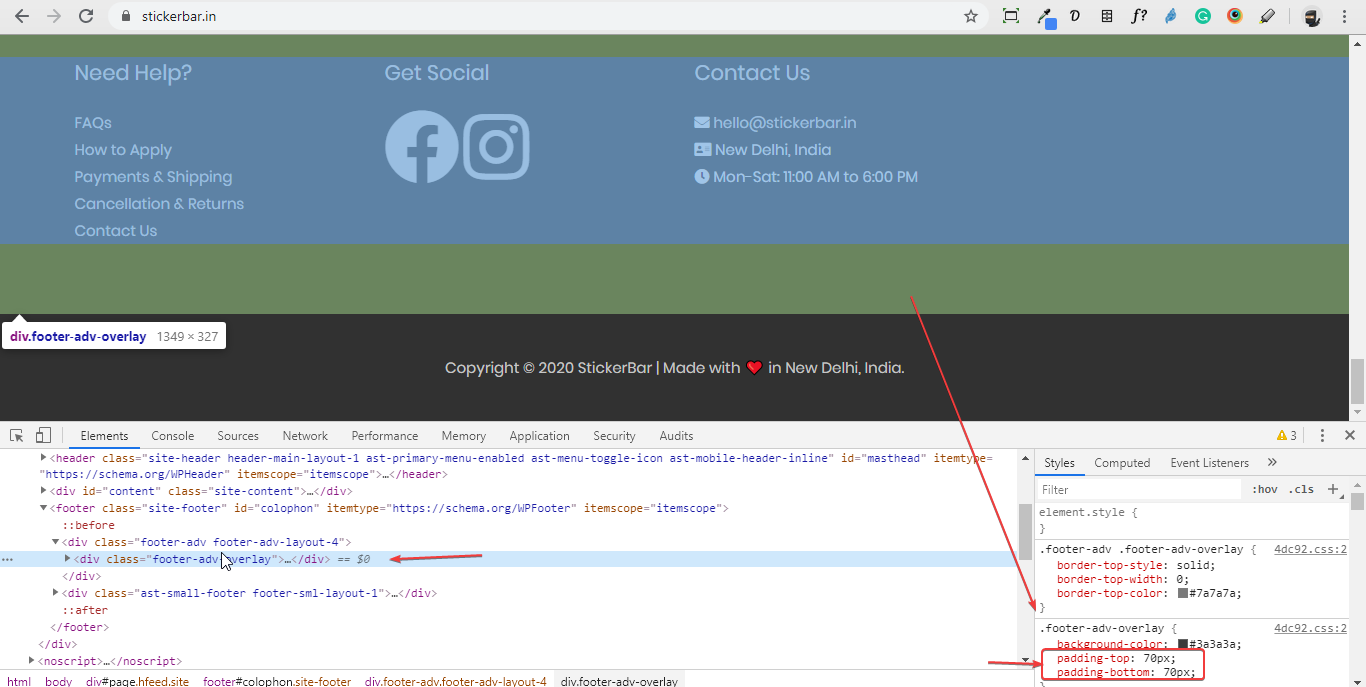The image size is (1366, 687).
Task: Go back to the previous page
Action: click(x=22, y=16)
